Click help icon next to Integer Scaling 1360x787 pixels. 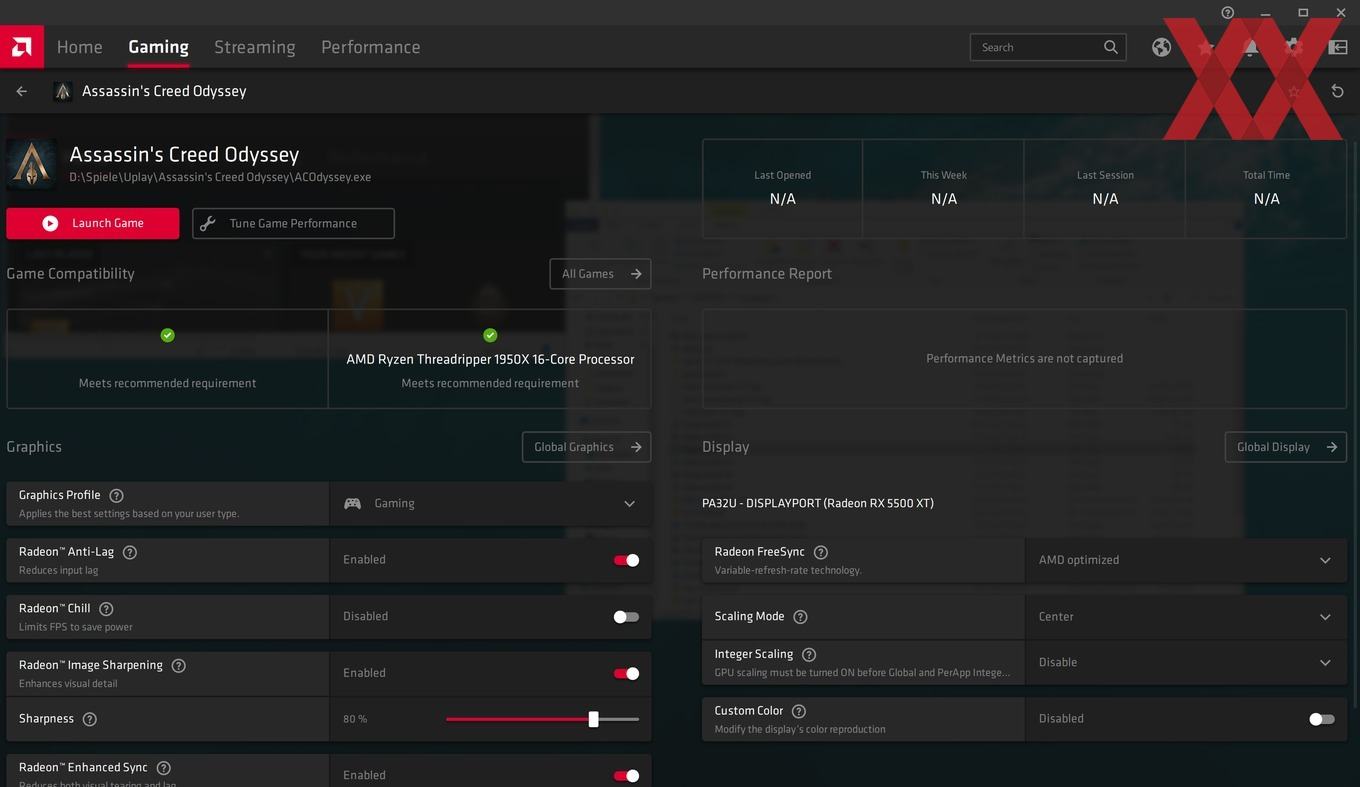click(809, 655)
